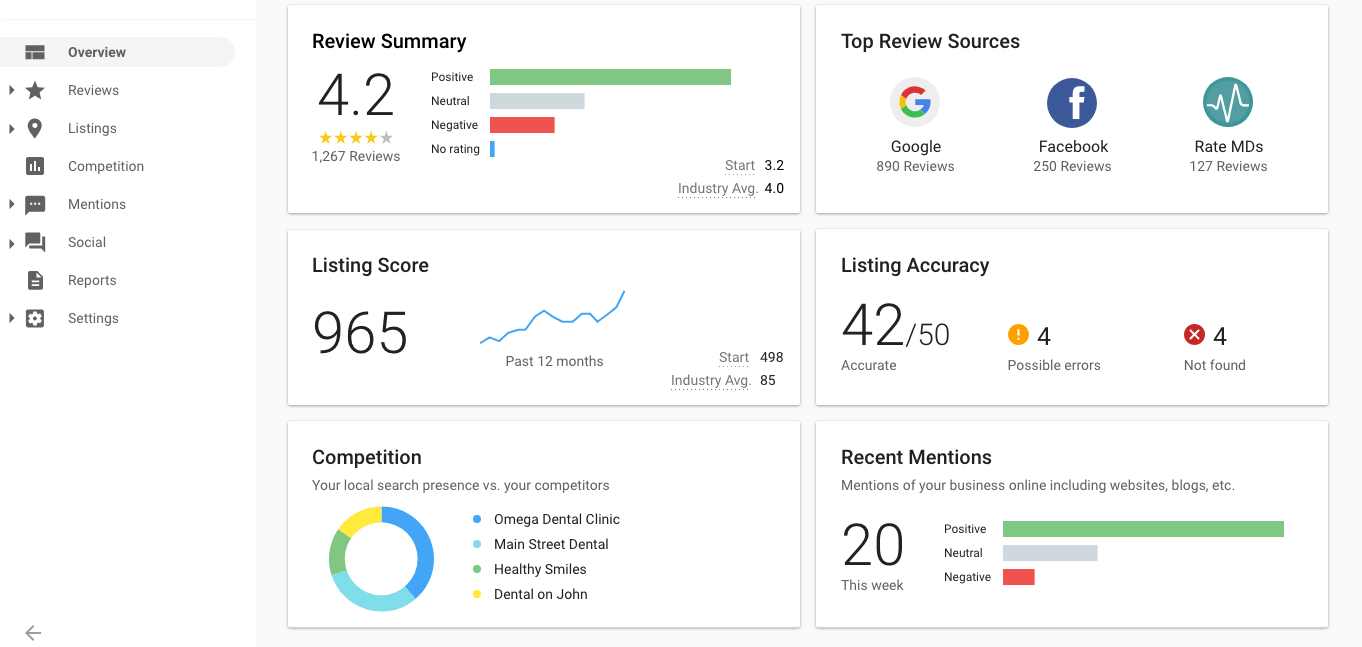Click the Reports document icon
This screenshot has width=1362, height=647.
pyautogui.click(x=35, y=280)
